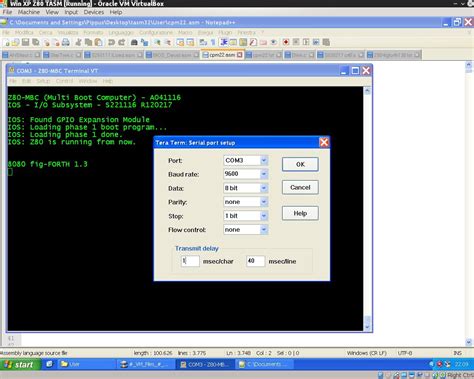This screenshot has width=474, height=379.
Task: Expand the Flow control dropdown
Action: click(264, 230)
